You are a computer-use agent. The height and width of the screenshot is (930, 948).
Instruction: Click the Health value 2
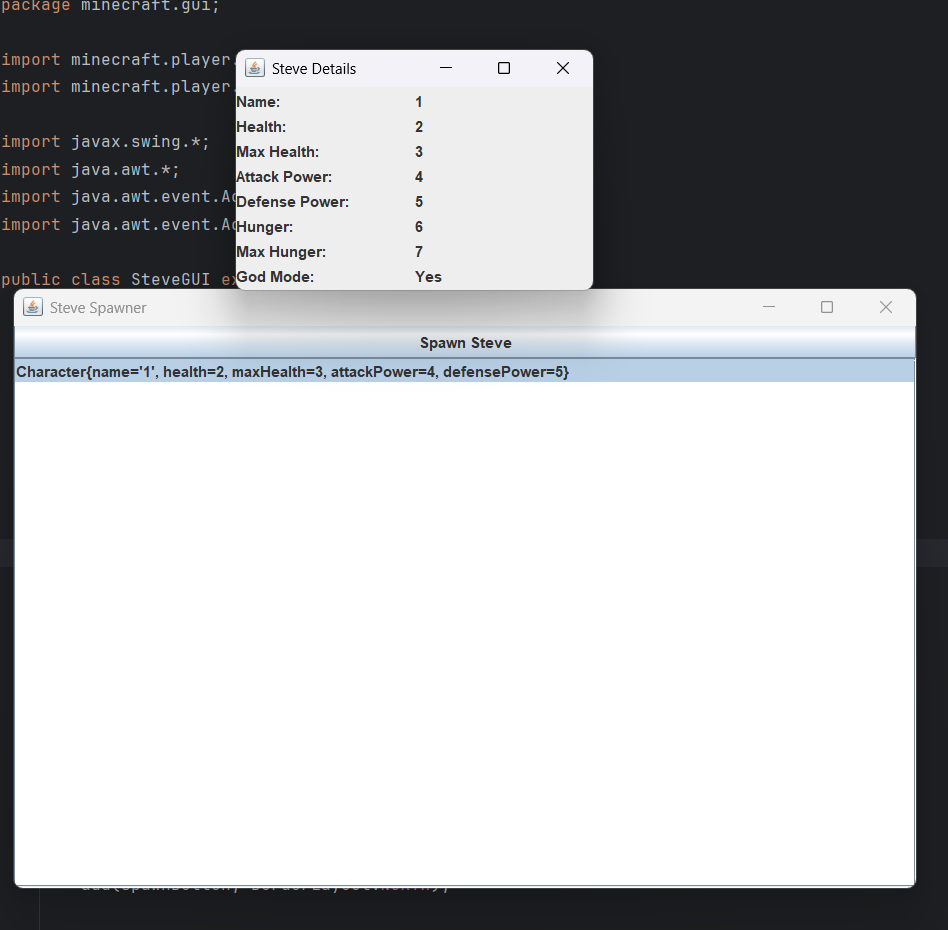419,127
